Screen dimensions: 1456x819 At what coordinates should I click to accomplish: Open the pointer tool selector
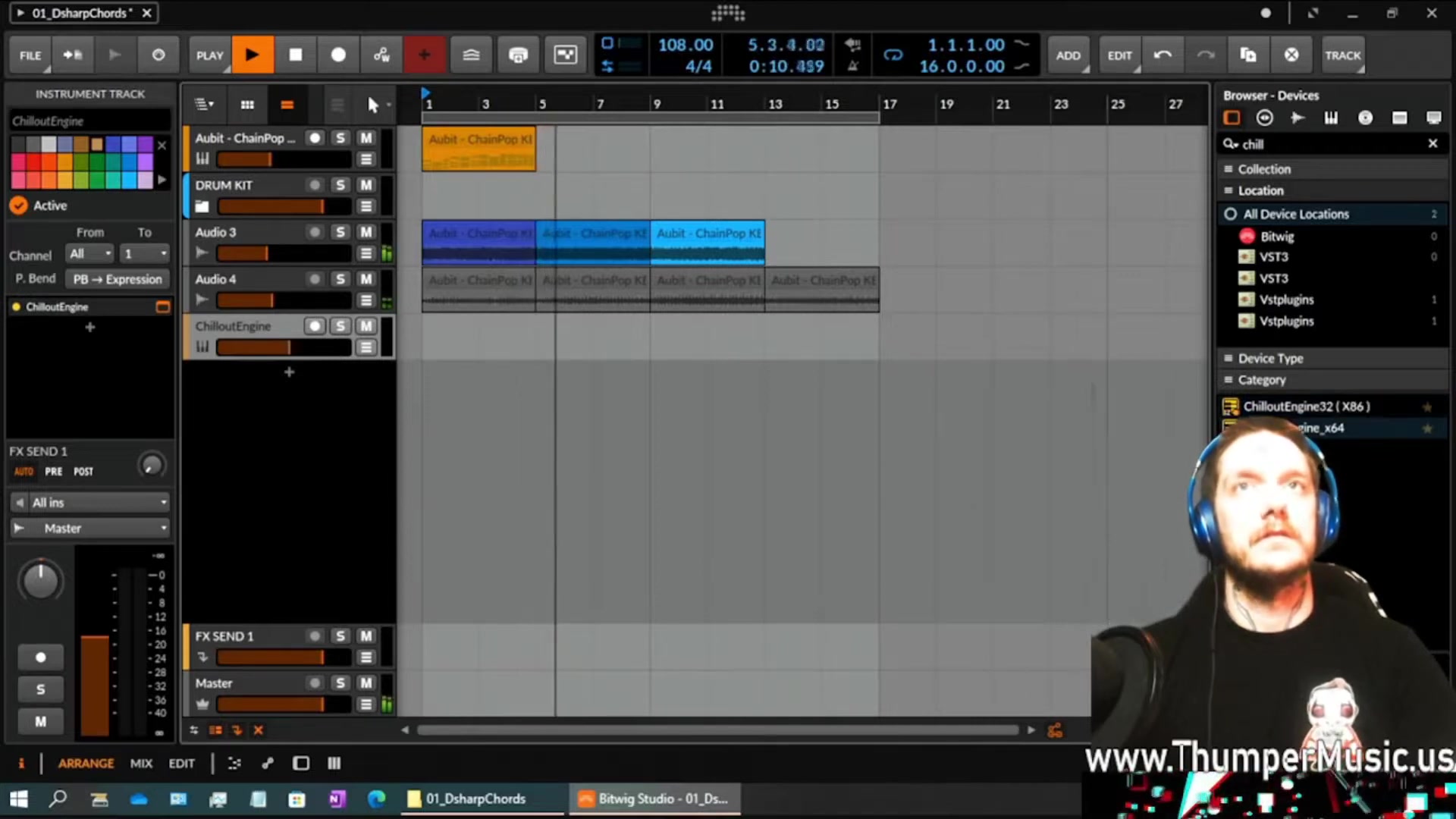pyautogui.click(x=377, y=105)
